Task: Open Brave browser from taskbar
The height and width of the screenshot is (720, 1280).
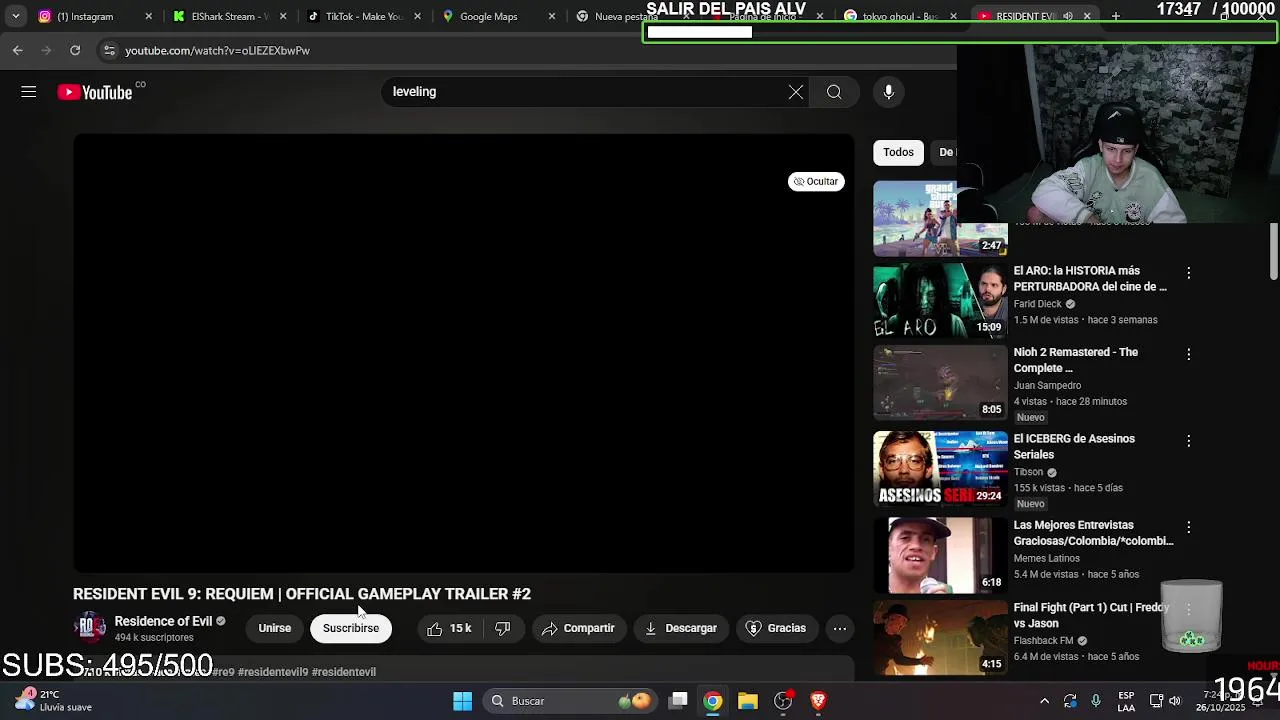Action: point(818,701)
